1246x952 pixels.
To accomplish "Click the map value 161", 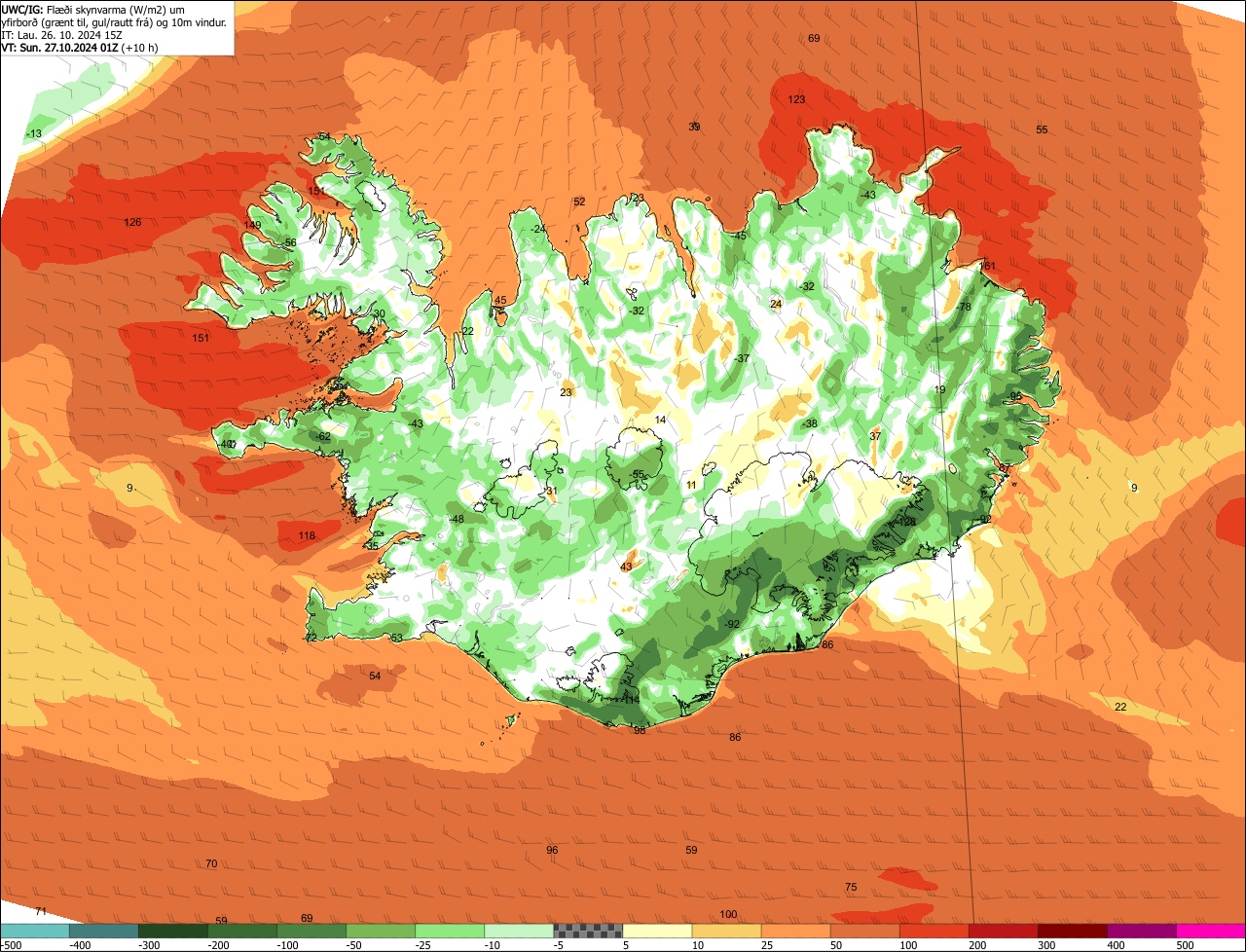I will [x=988, y=267].
